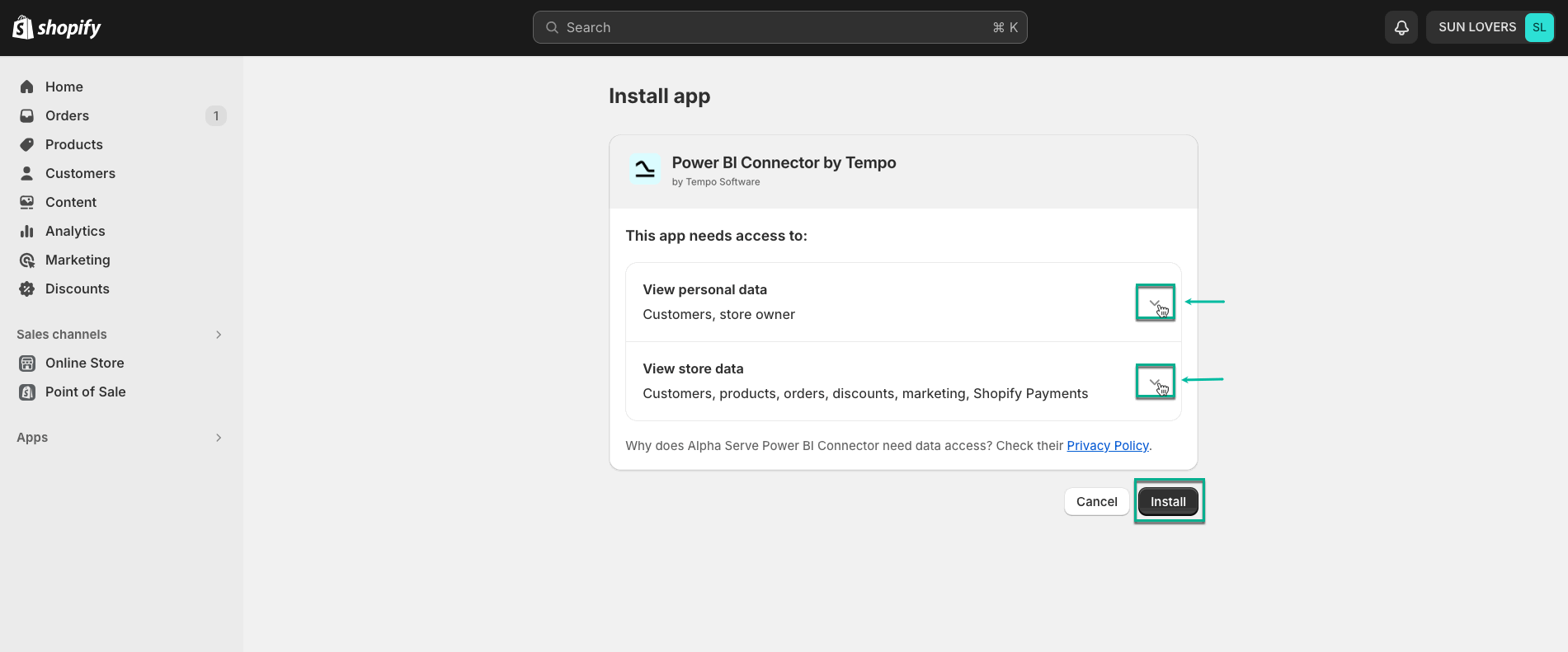Screen dimensions: 1568x652
Task: Expand Apps section chevron
Action: click(x=219, y=438)
